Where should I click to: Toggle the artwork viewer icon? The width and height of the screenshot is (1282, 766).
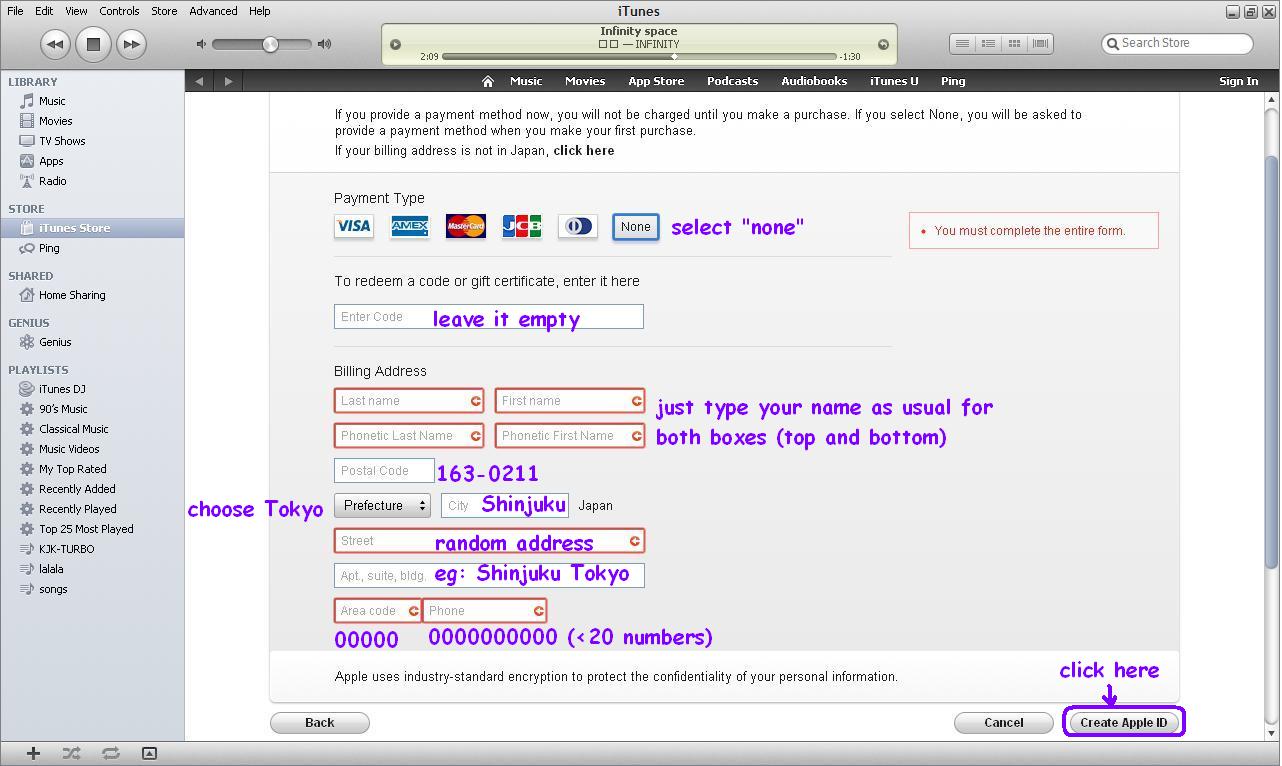[149, 754]
